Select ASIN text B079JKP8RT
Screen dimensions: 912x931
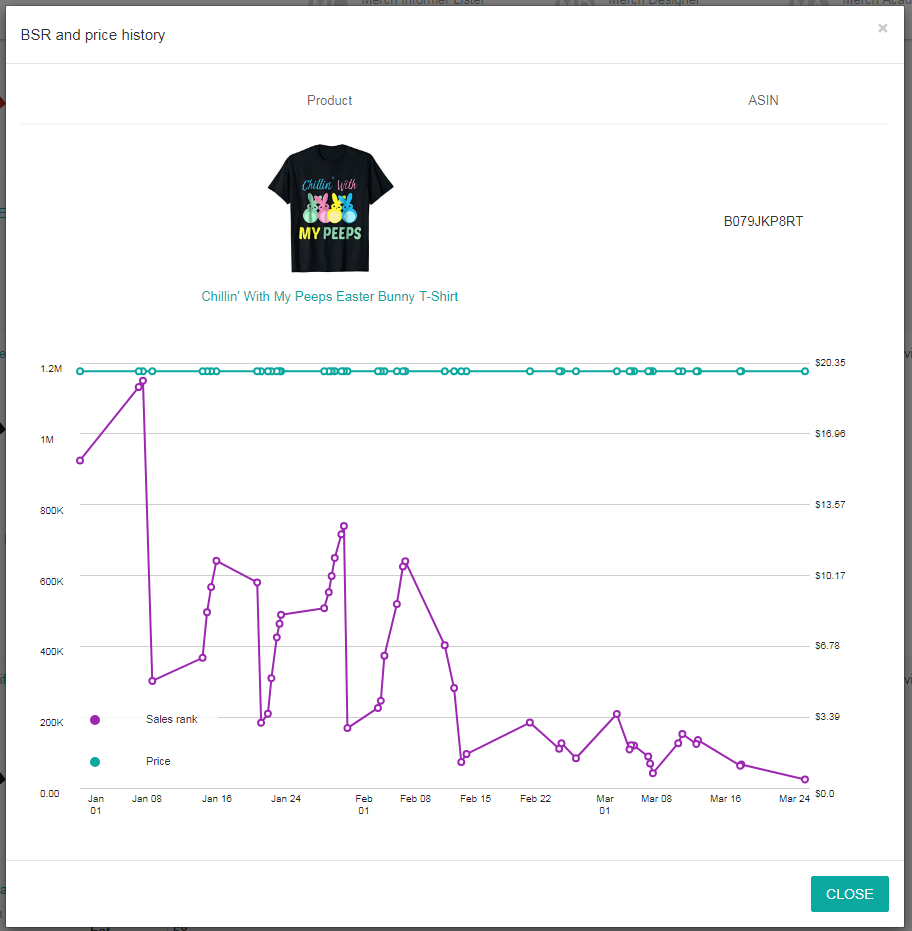763,221
